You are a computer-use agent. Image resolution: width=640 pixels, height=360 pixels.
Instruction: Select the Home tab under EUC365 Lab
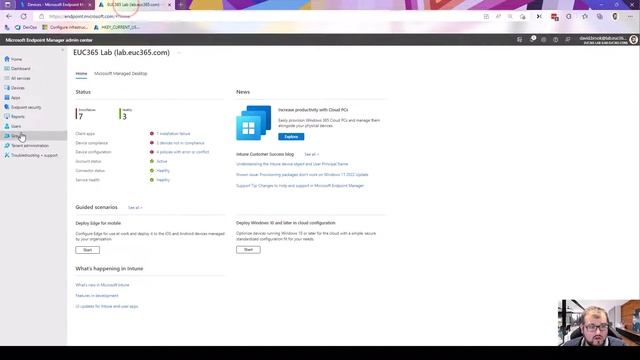(81, 74)
